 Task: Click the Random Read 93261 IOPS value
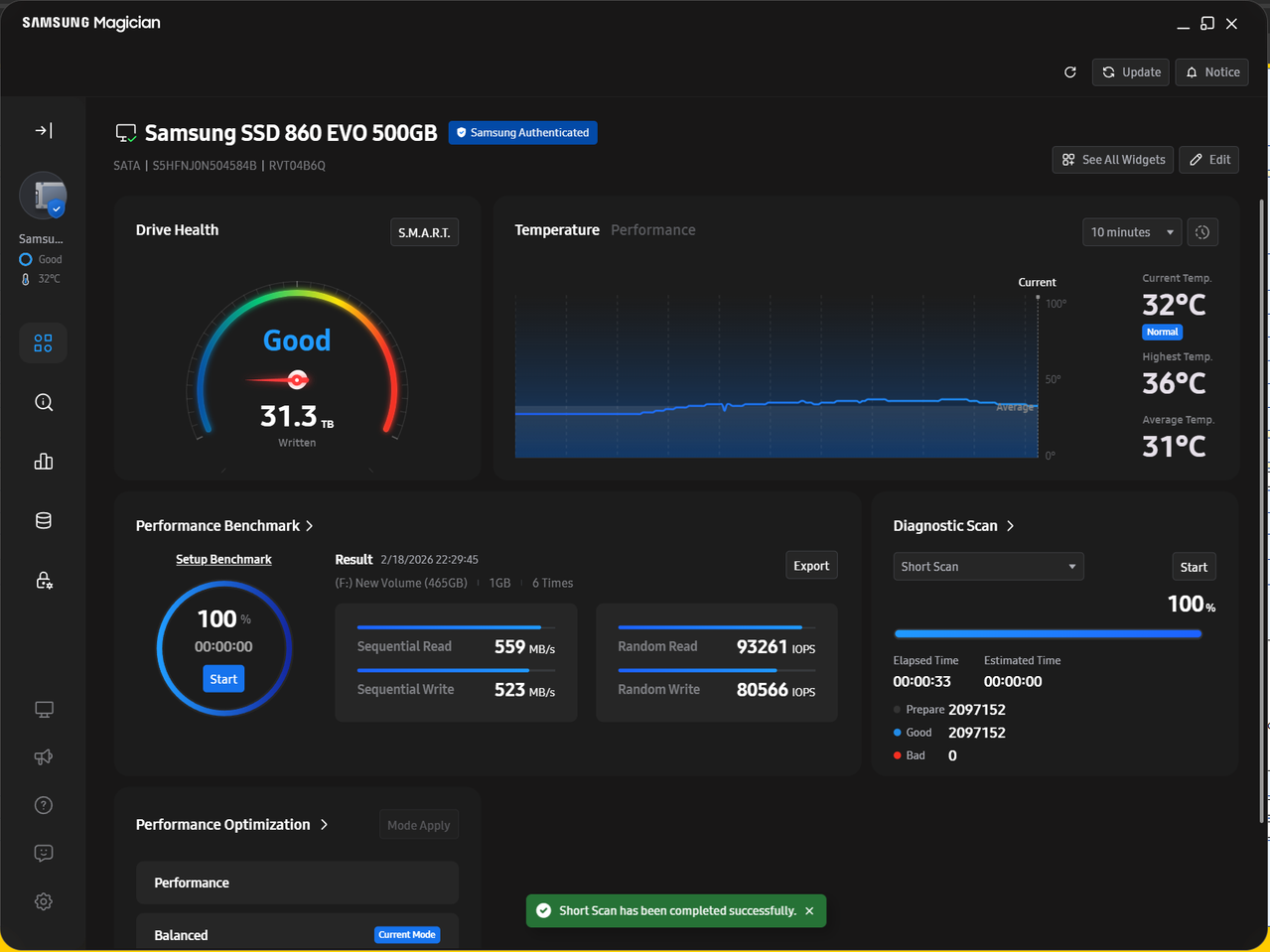point(776,647)
